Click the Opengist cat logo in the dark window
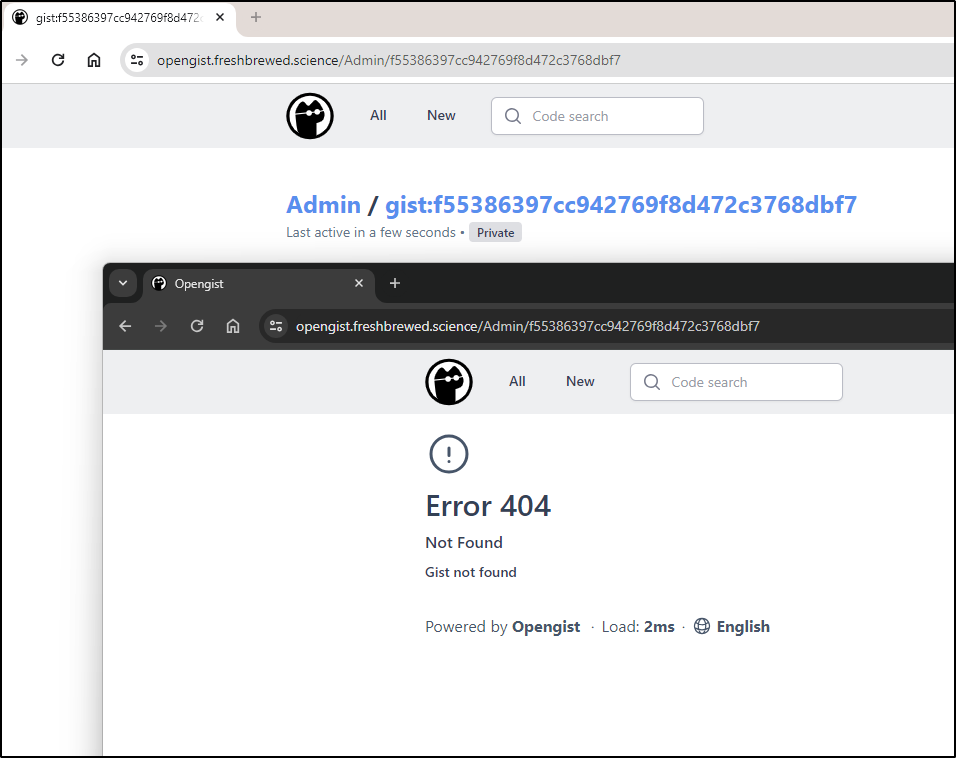 [x=449, y=382]
